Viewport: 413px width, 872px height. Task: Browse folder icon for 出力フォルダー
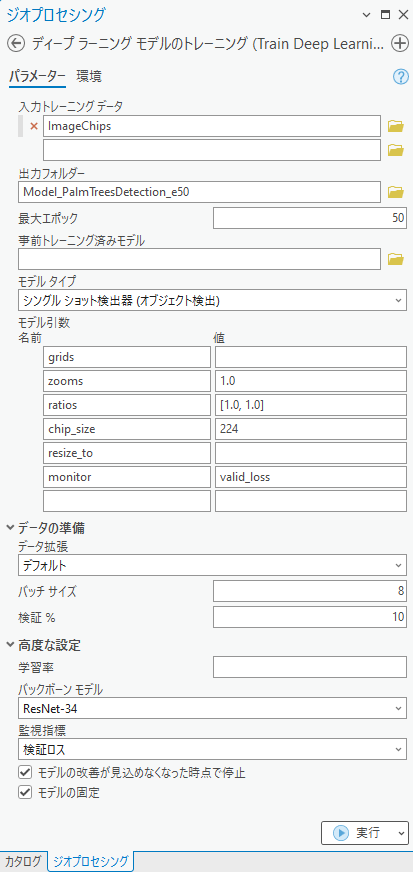[395, 192]
